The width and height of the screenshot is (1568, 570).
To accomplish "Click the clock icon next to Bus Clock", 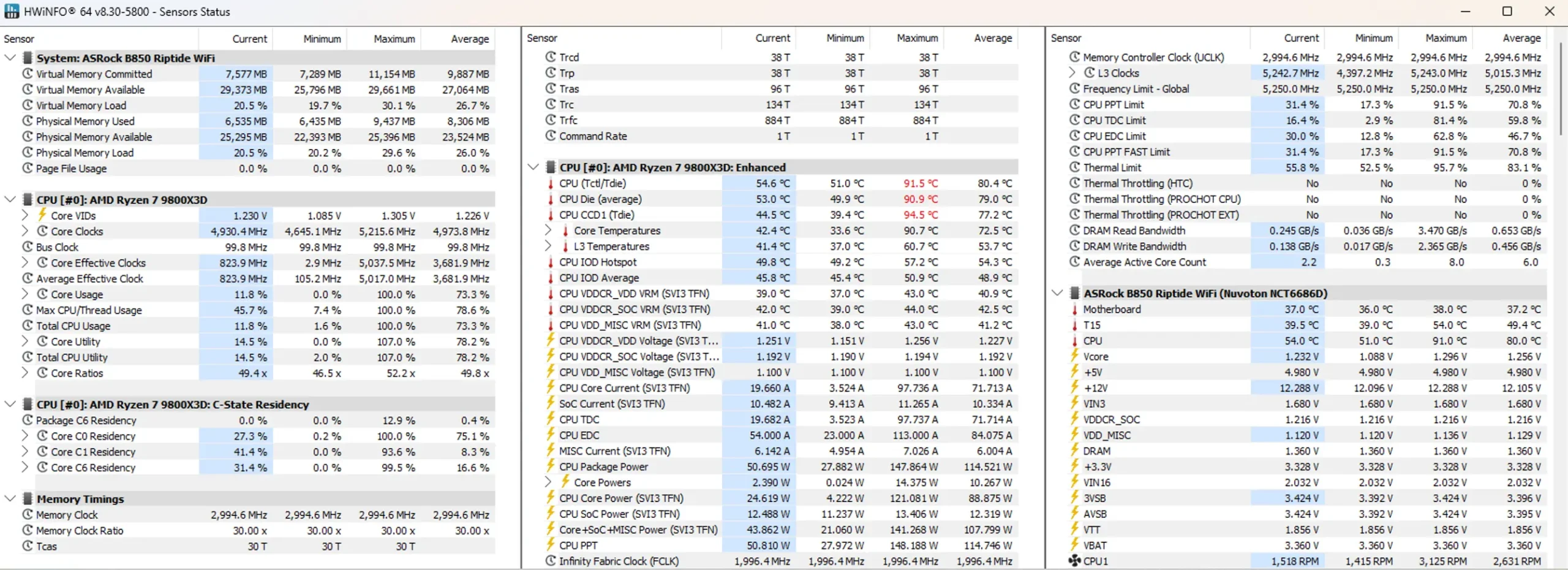I will point(28,247).
